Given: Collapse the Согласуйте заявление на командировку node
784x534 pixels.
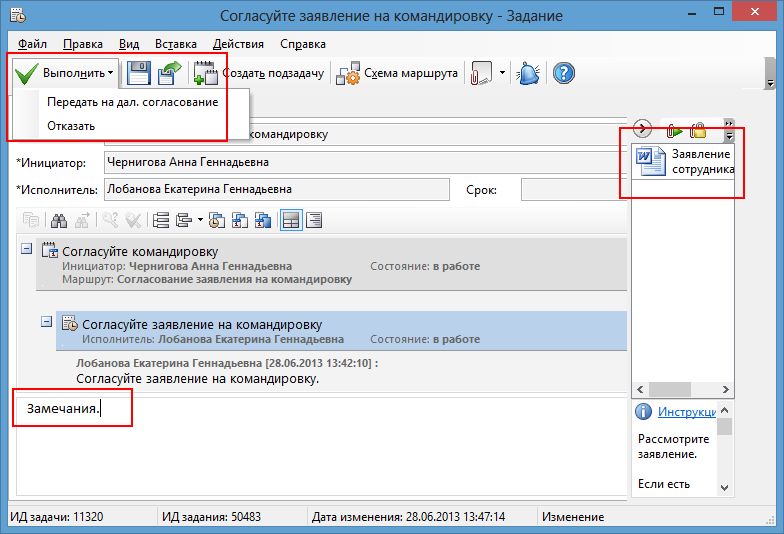Looking at the screenshot, I should pyautogui.click(x=46, y=322).
